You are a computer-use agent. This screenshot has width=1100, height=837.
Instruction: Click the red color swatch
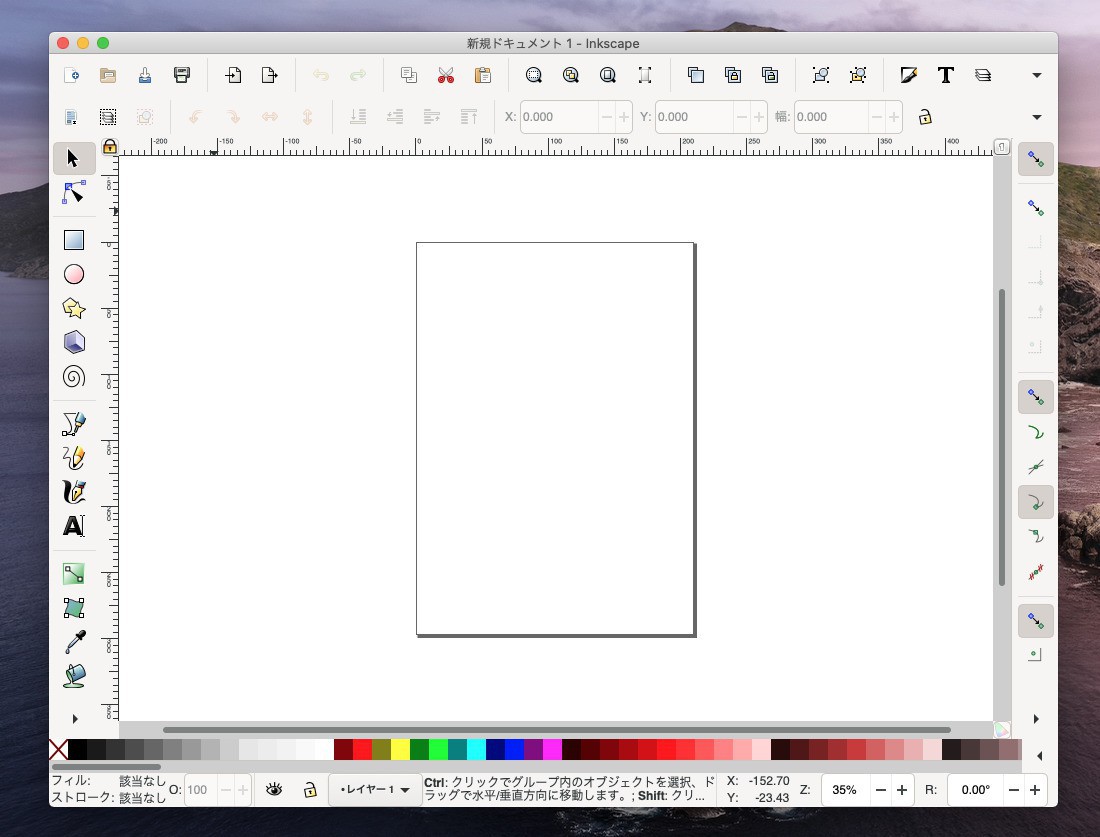coord(362,750)
